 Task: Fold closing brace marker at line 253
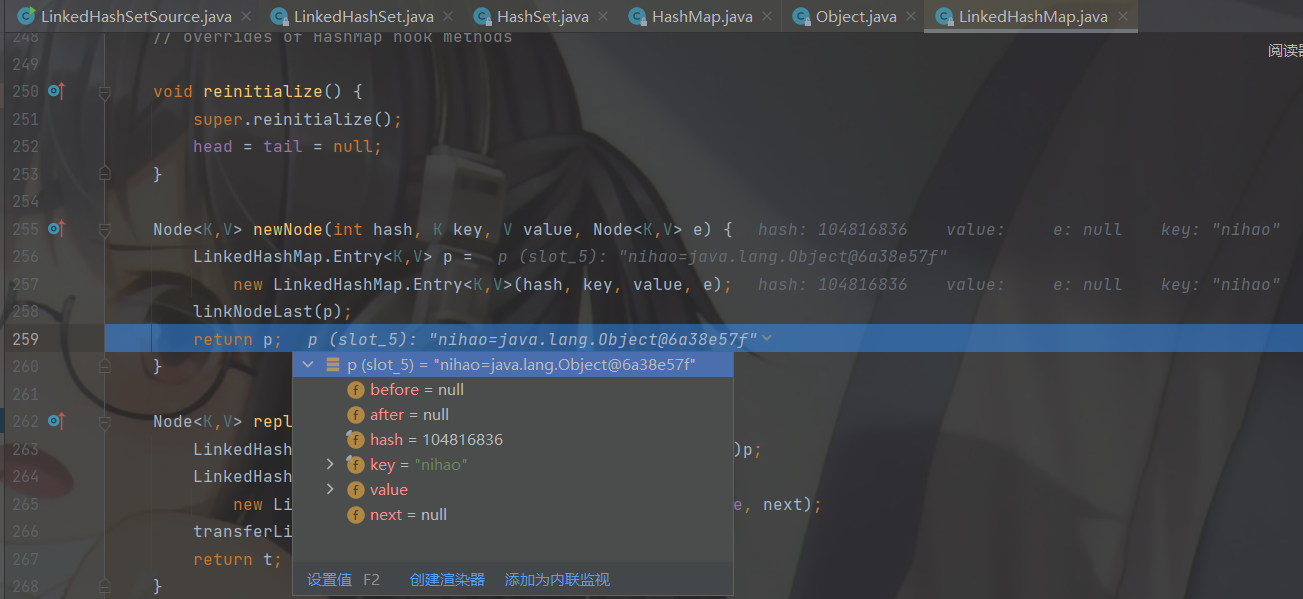pos(104,174)
